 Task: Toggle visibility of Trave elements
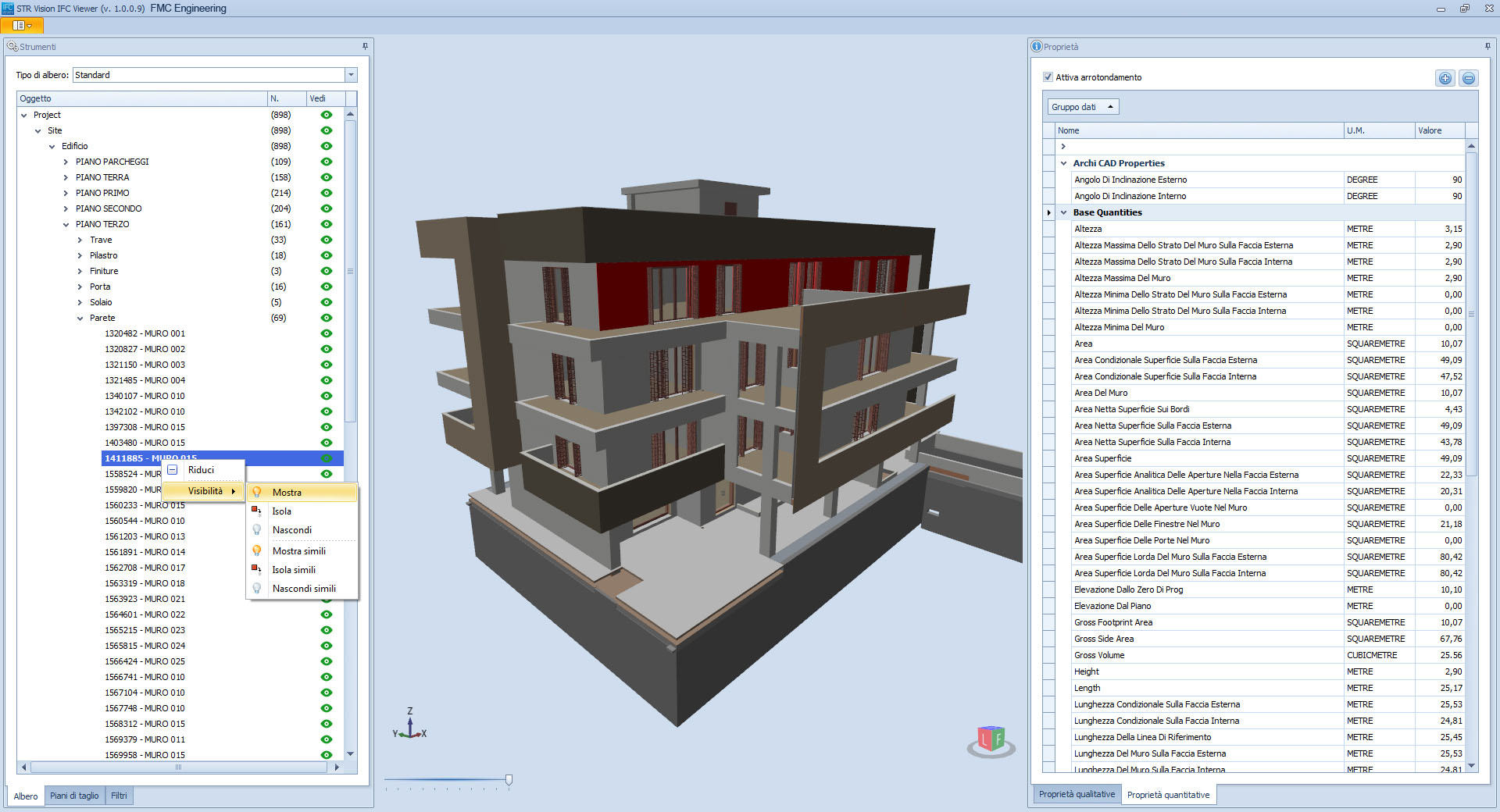point(327,240)
